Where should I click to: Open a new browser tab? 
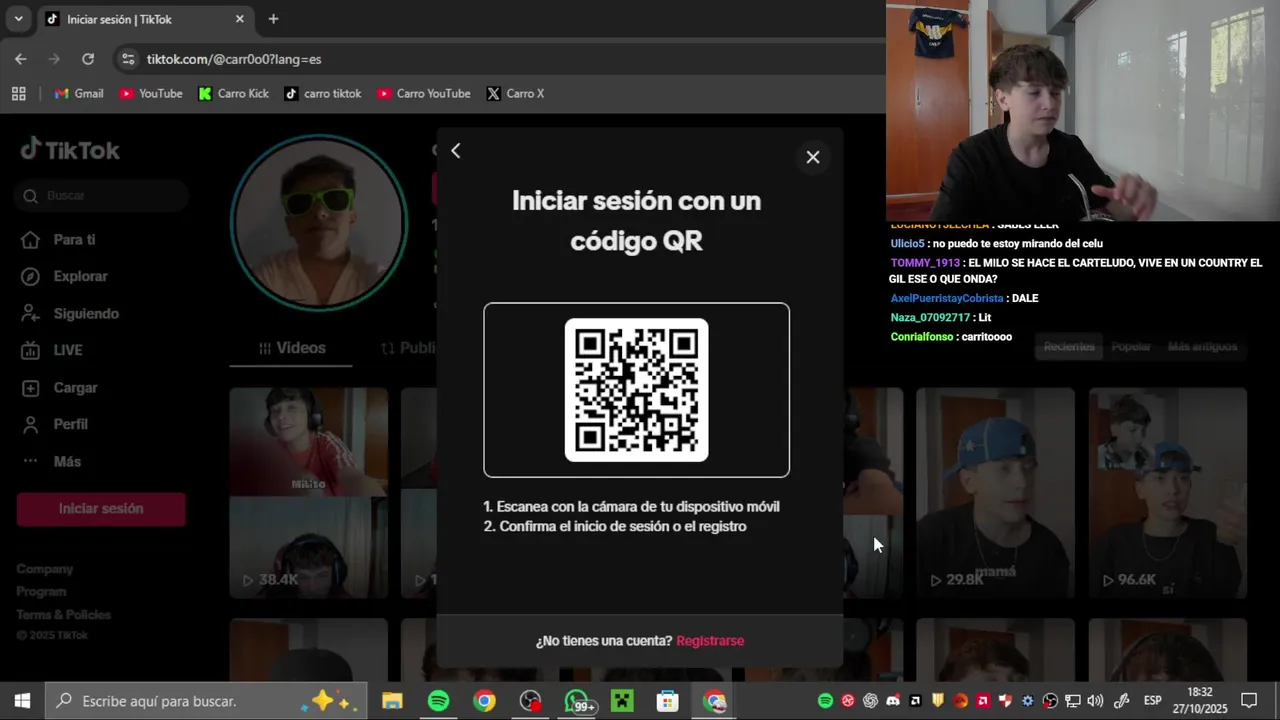273,19
